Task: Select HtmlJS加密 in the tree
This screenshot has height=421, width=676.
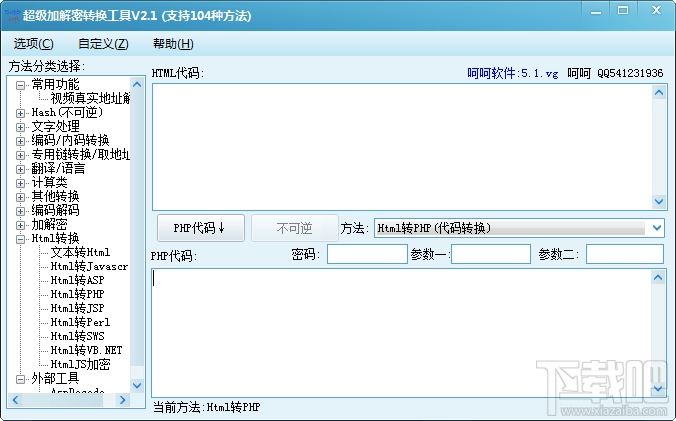Action: (81, 365)
